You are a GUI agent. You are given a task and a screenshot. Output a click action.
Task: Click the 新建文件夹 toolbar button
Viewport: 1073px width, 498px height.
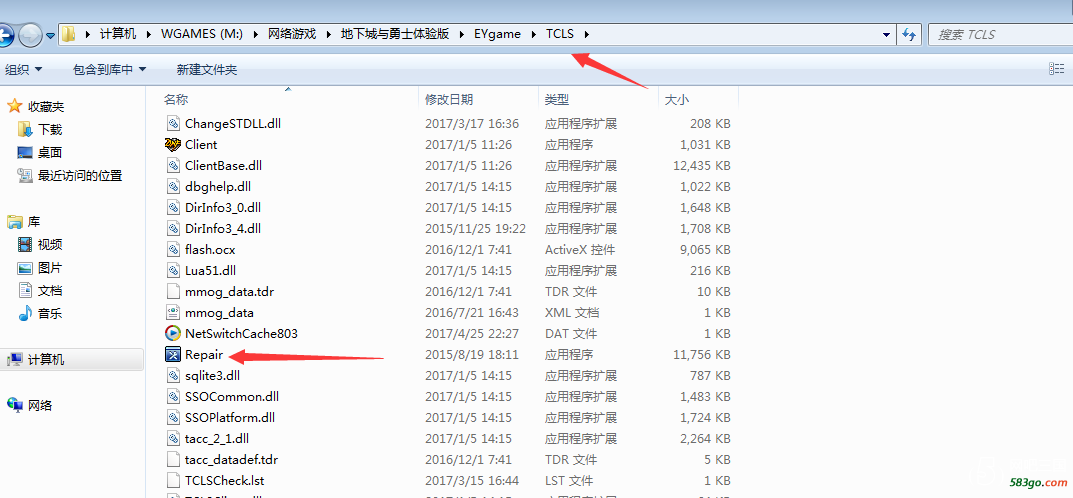[x=207, y=69]
